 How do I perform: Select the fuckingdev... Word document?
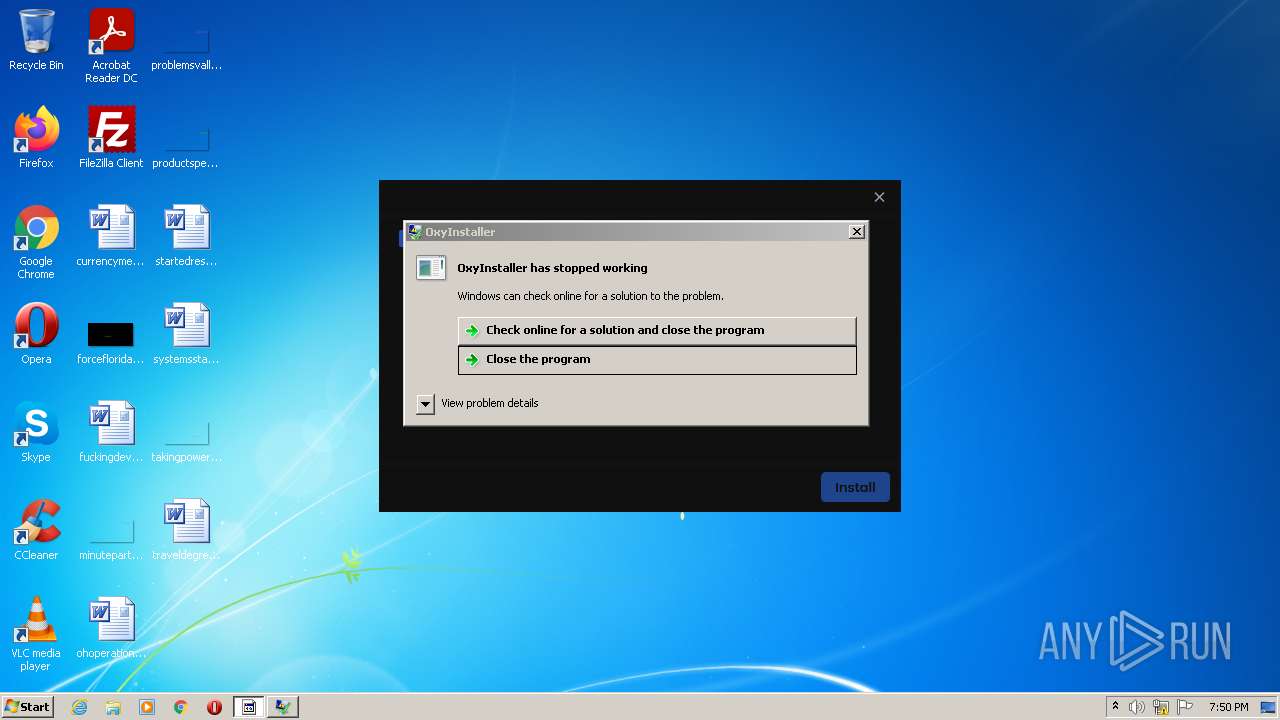click(x=111, y=432)
